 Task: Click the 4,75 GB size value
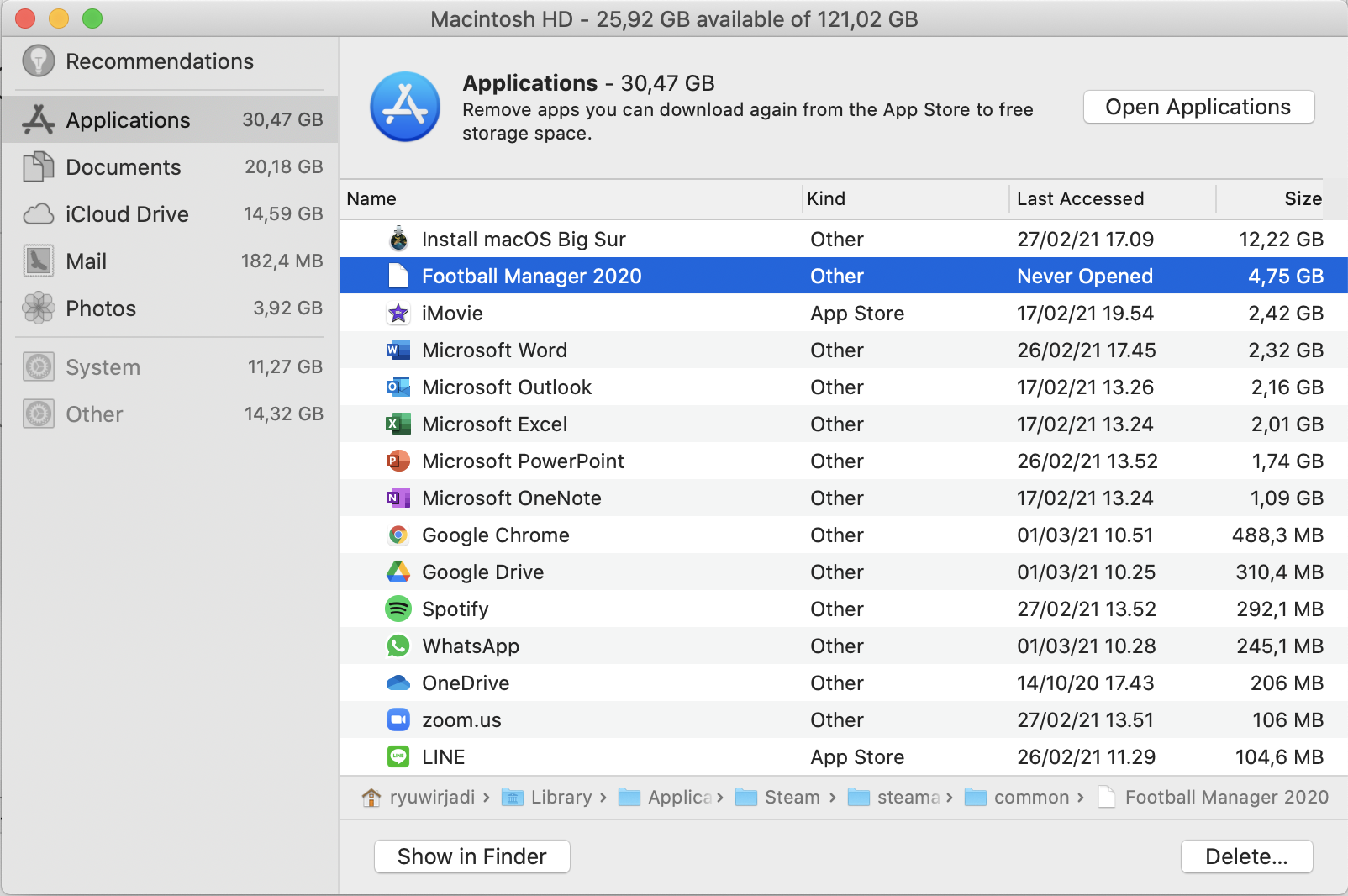[1286, 277]
